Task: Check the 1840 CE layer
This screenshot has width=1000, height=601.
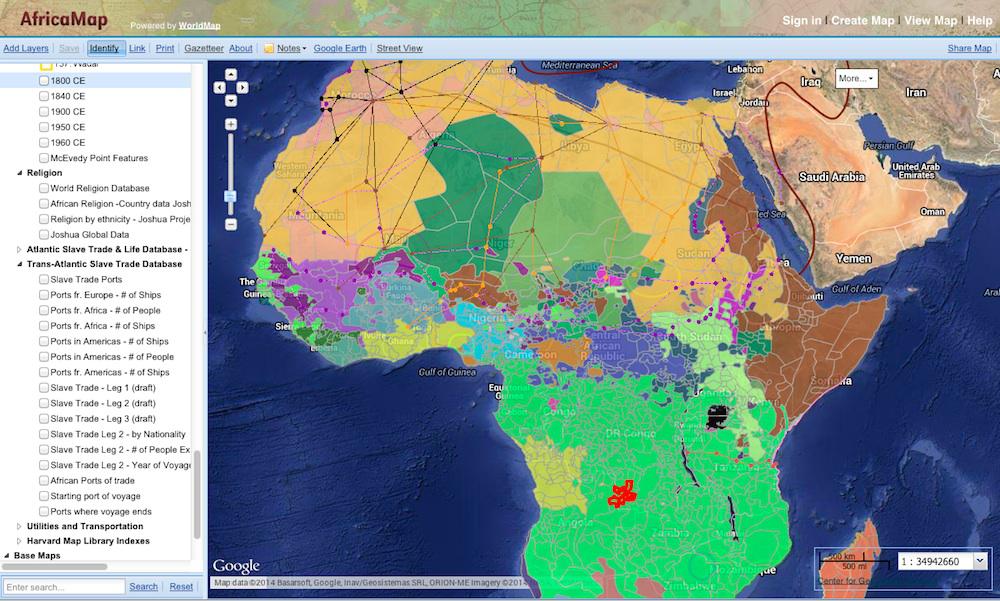Action: tap(44, 96)
